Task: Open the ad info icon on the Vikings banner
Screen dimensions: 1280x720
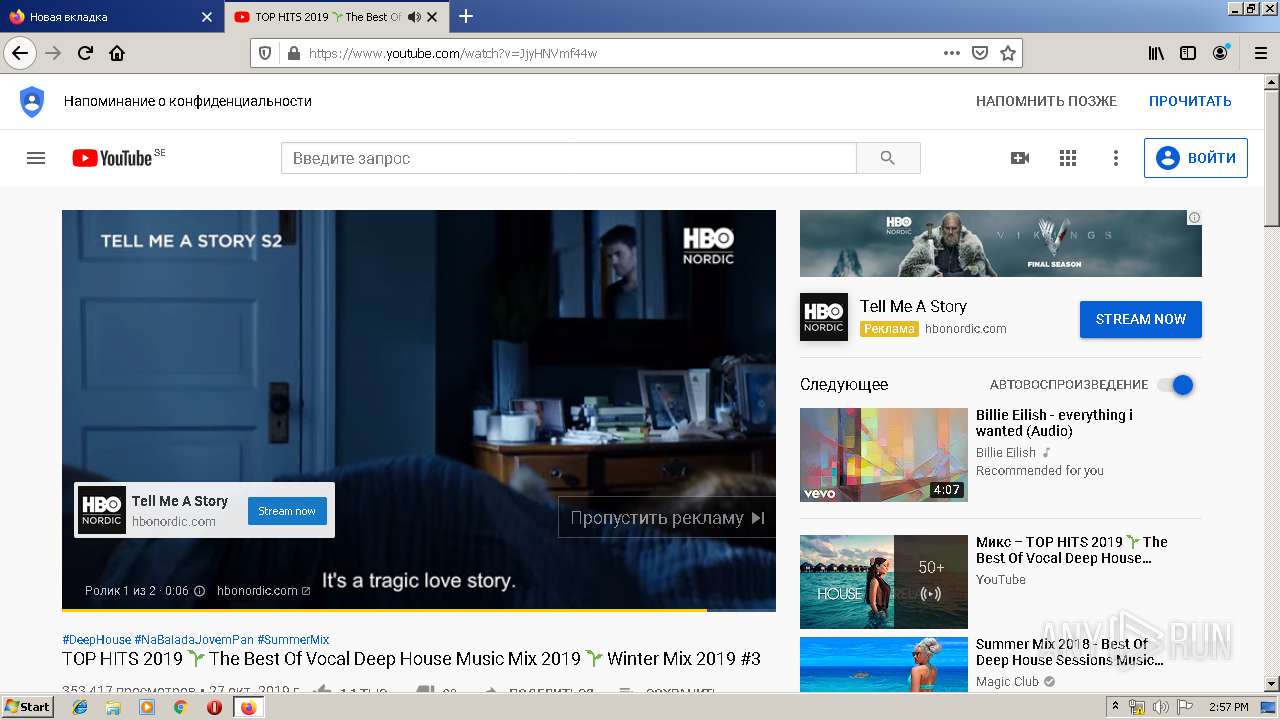Action: [1194, 217]
